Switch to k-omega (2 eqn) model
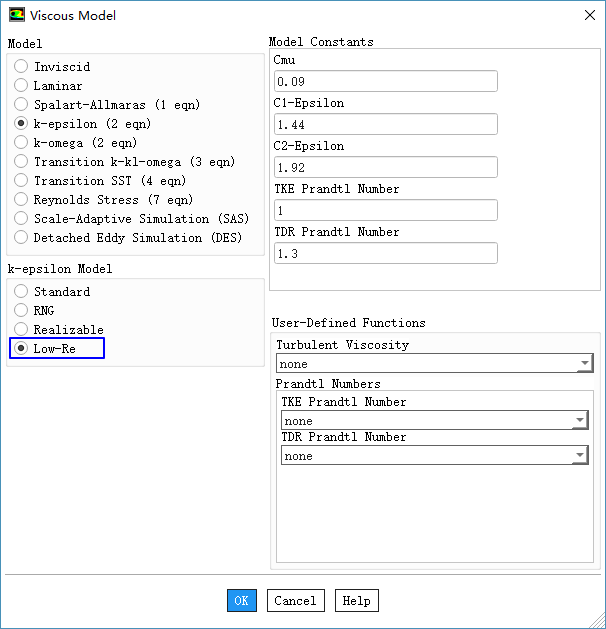 pos(21,143)
